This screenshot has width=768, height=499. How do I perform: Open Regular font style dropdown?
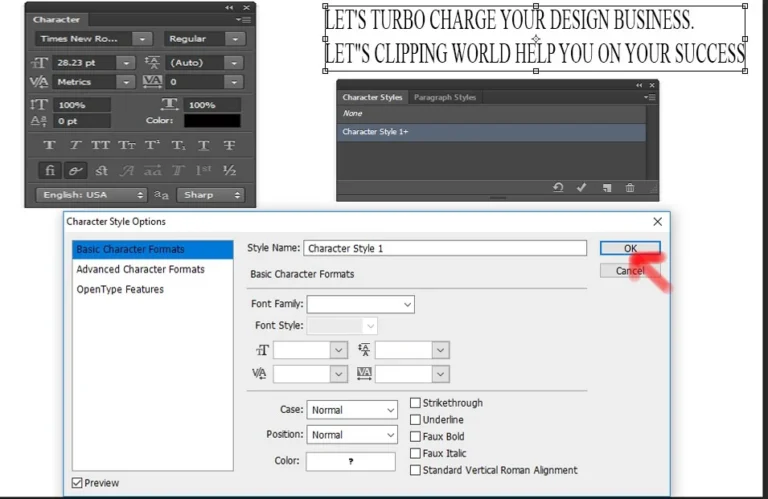pyautogui.click(x=235, y=39)
